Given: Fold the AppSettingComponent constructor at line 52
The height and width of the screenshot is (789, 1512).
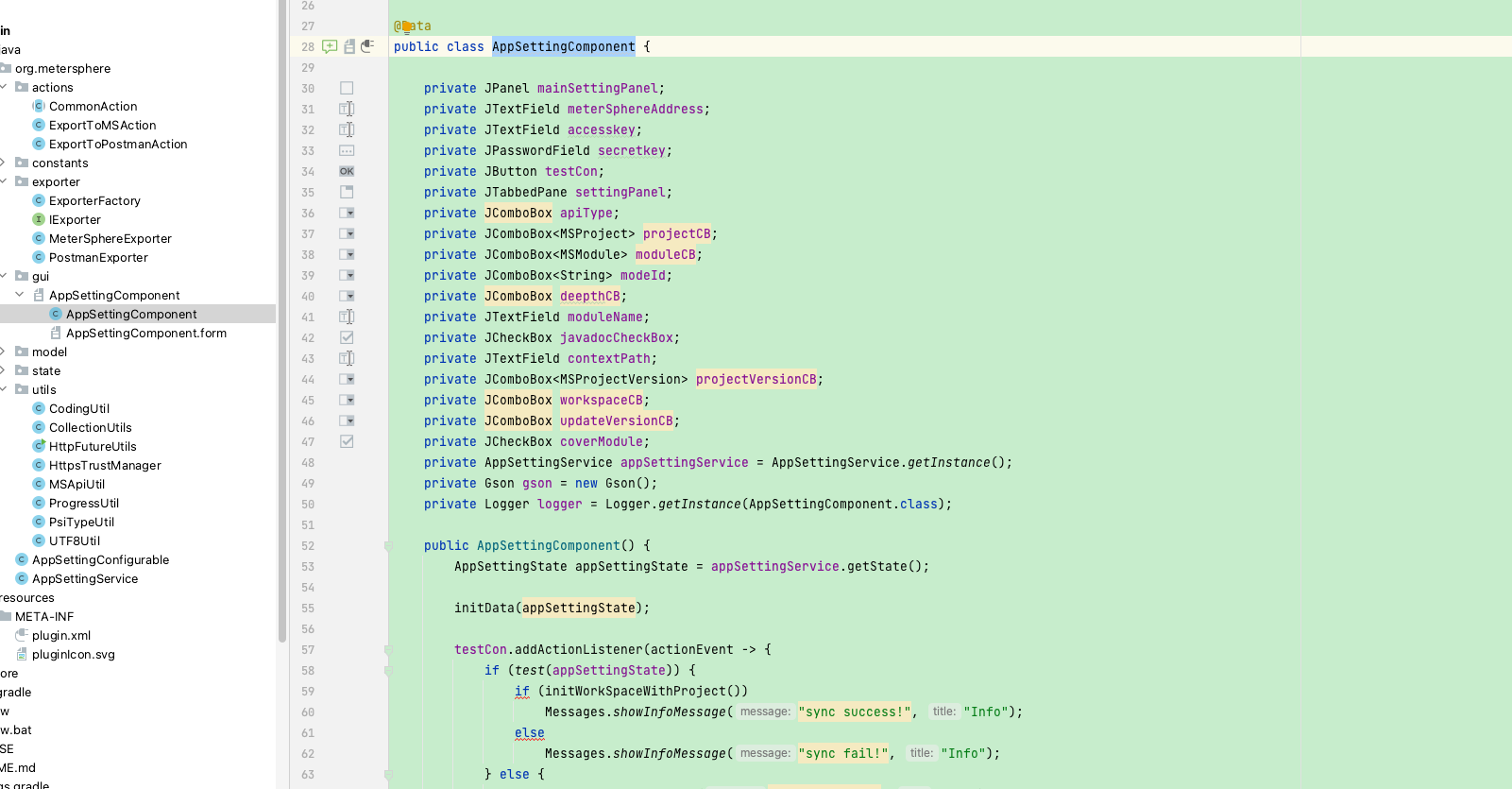Looking at the screenshot, I should click(x=388, y=545).
